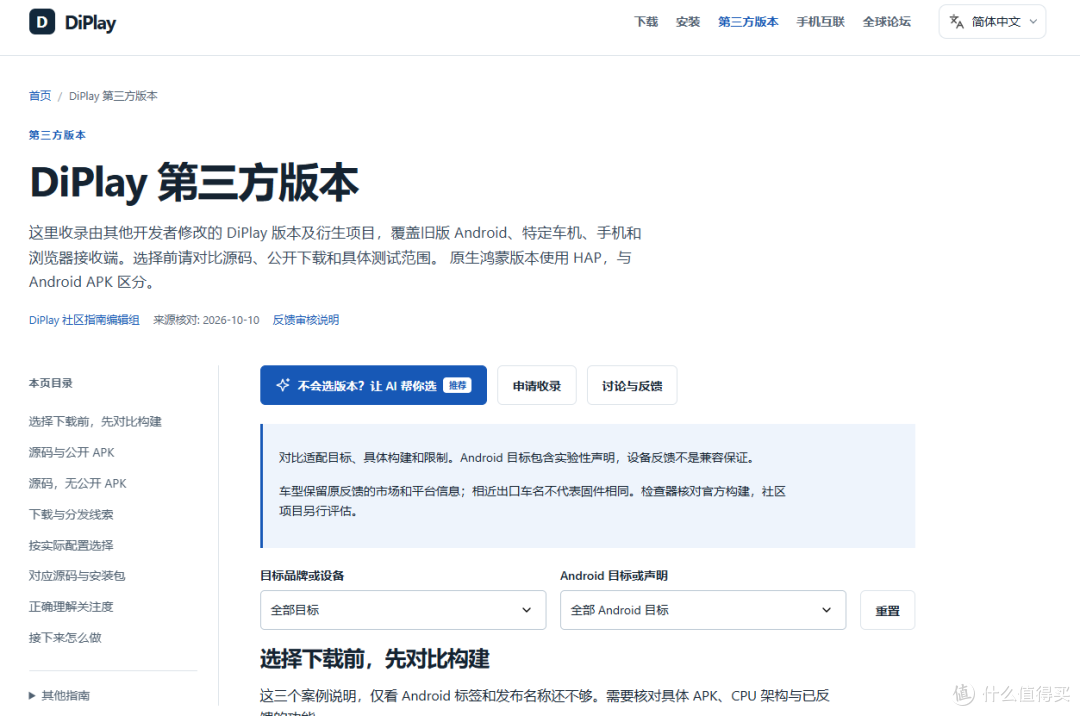This screenshot has width=1080, height=716.
Task: Jump to 对应源码与安装包 section
Action: [77, 576]
